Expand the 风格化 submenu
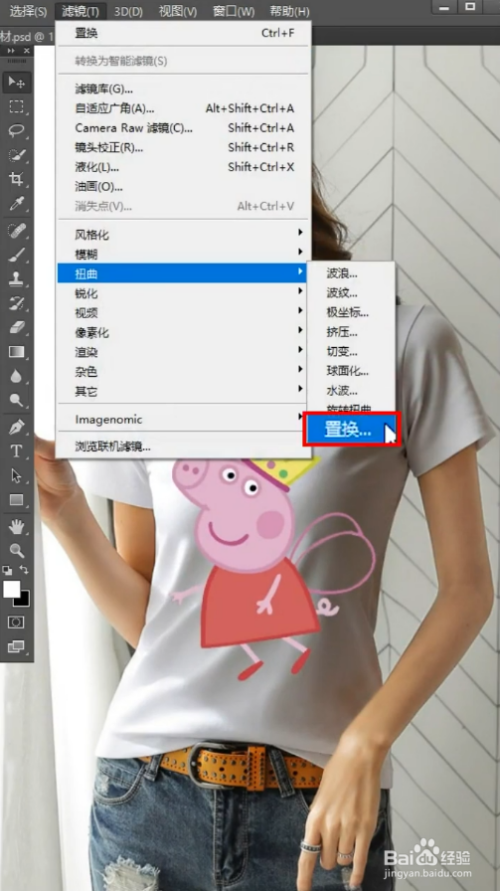Screen dimensions: 500x891 pos(182,235)
